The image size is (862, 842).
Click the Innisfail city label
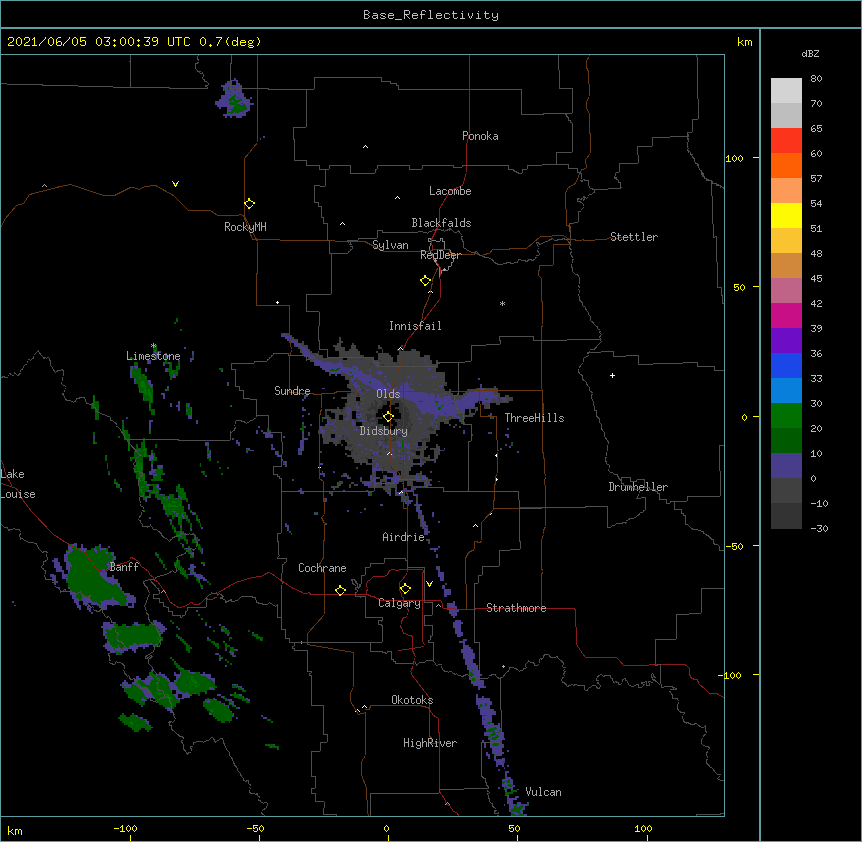(415, 326)
